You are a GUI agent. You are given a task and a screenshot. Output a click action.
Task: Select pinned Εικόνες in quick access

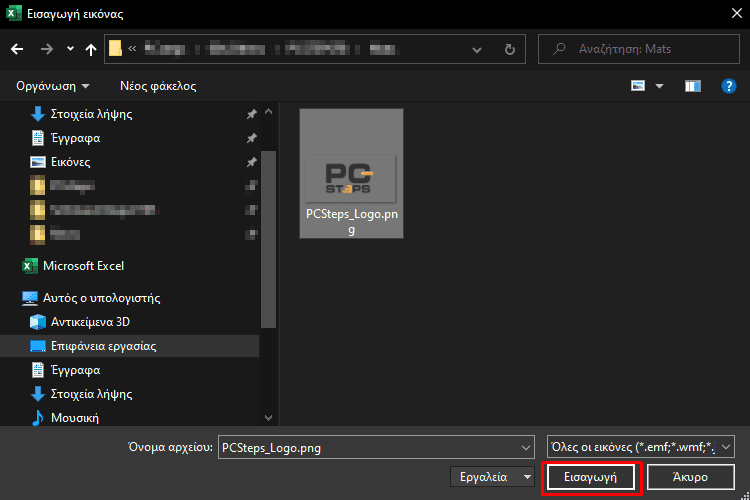(x=70, y=162)
